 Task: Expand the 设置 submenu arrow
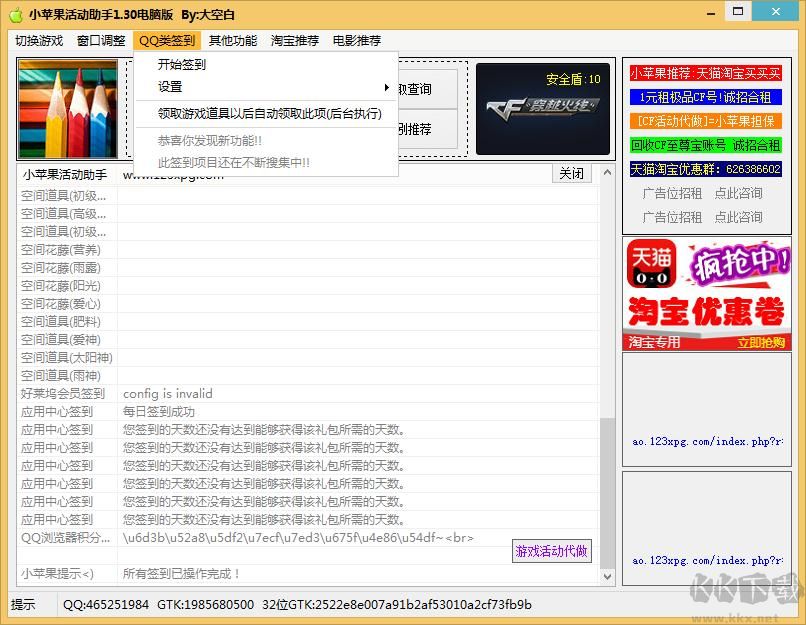(x=387, y=87)
